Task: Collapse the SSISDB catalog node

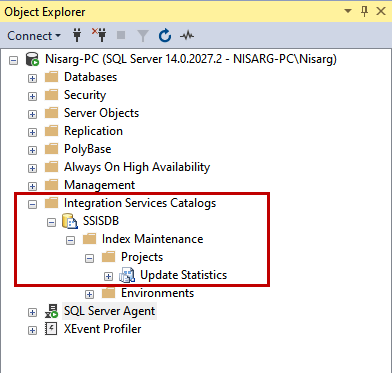Action: click(51, 223)
